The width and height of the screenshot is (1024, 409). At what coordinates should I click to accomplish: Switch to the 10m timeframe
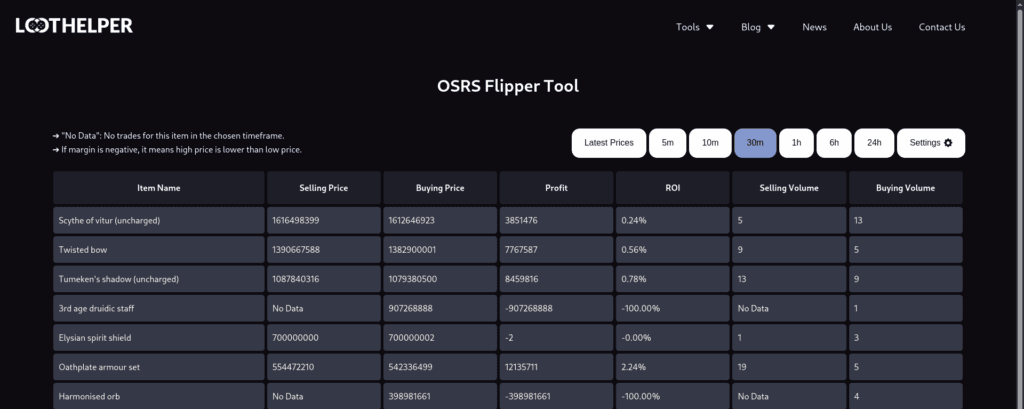(711, 143)
